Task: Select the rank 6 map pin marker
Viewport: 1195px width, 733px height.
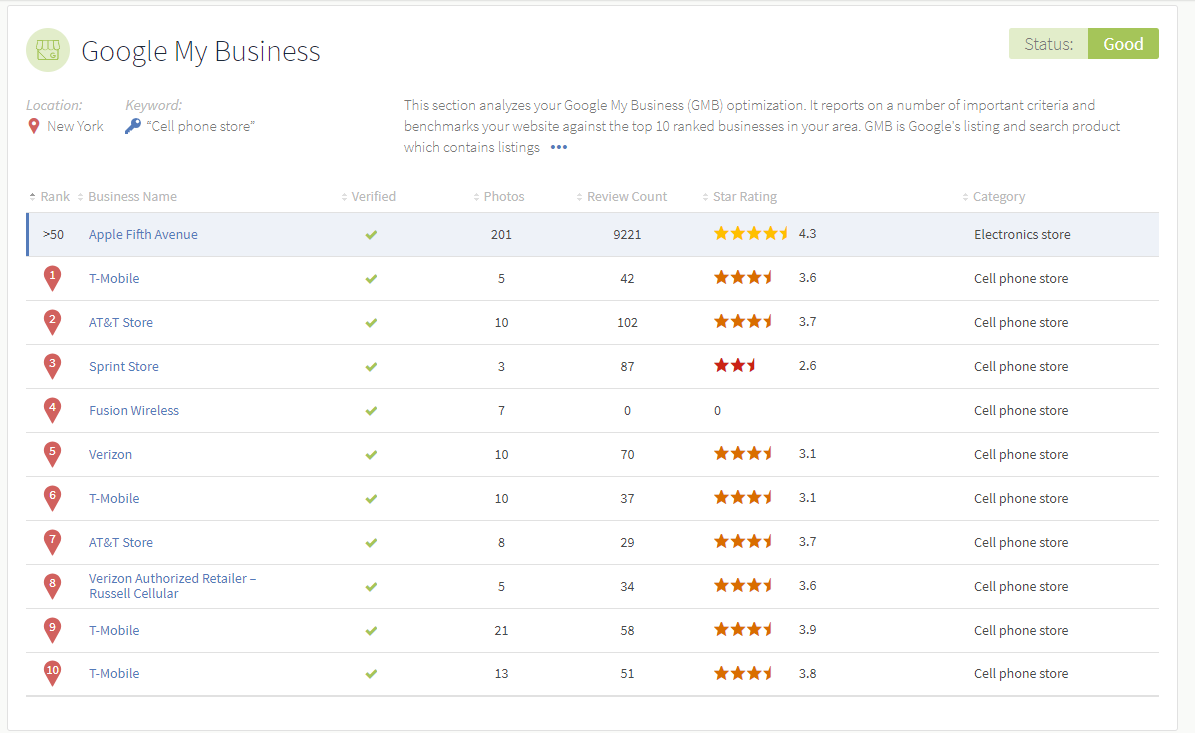Action: point(53,498)
